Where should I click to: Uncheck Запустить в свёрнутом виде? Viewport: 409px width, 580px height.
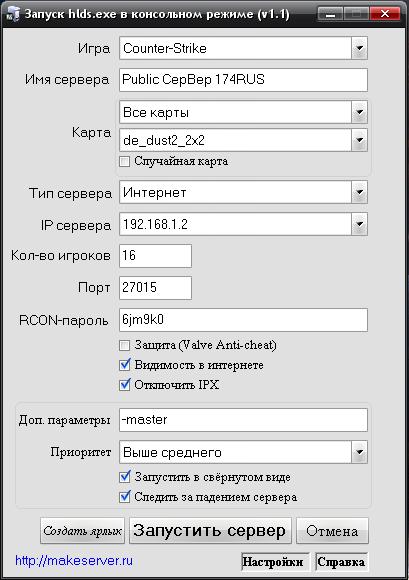tap(125, 476)
